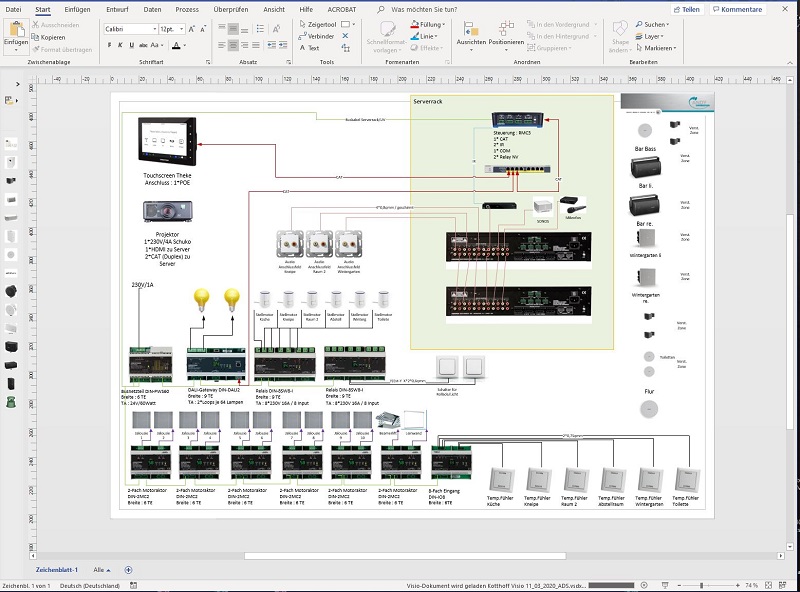Open the Positionieren position menu
Image resolution: width=800 pixels, height=592 pixels.
coord(506,34)
